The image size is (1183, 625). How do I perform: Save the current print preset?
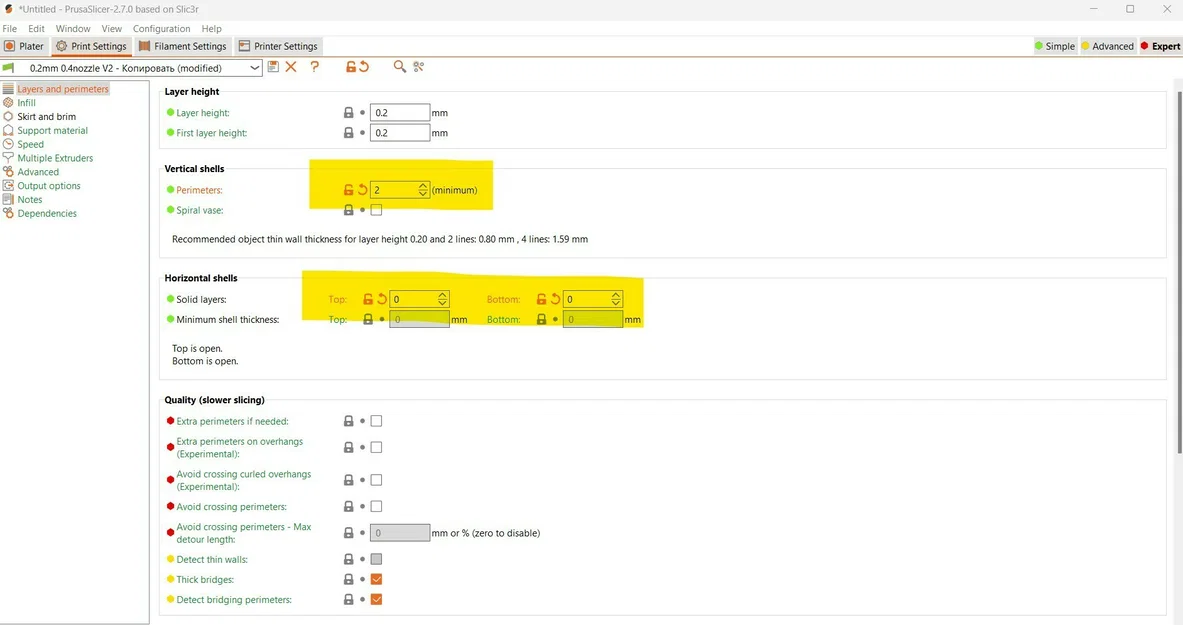pos(273,67)
